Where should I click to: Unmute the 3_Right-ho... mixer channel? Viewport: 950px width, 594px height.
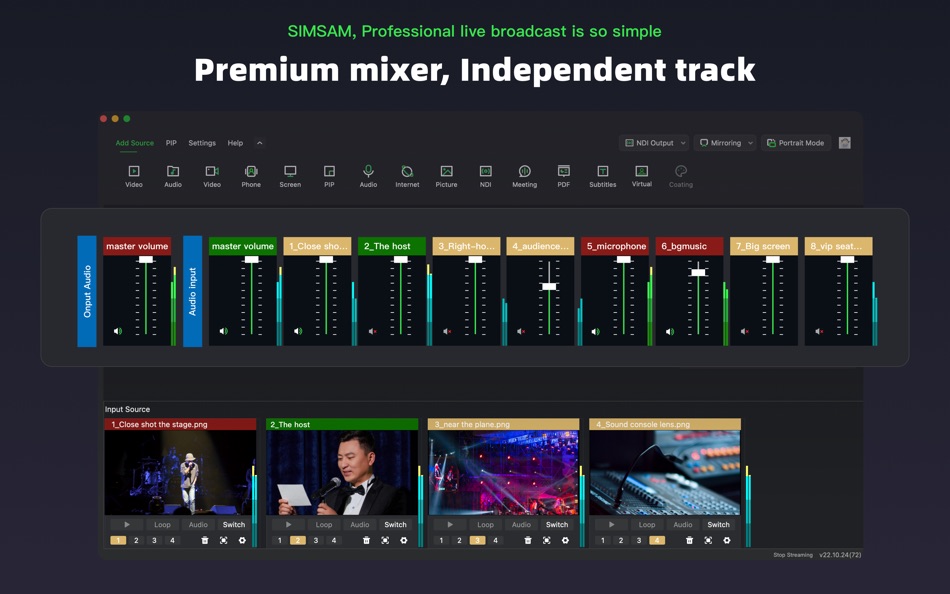coord(447,331)
